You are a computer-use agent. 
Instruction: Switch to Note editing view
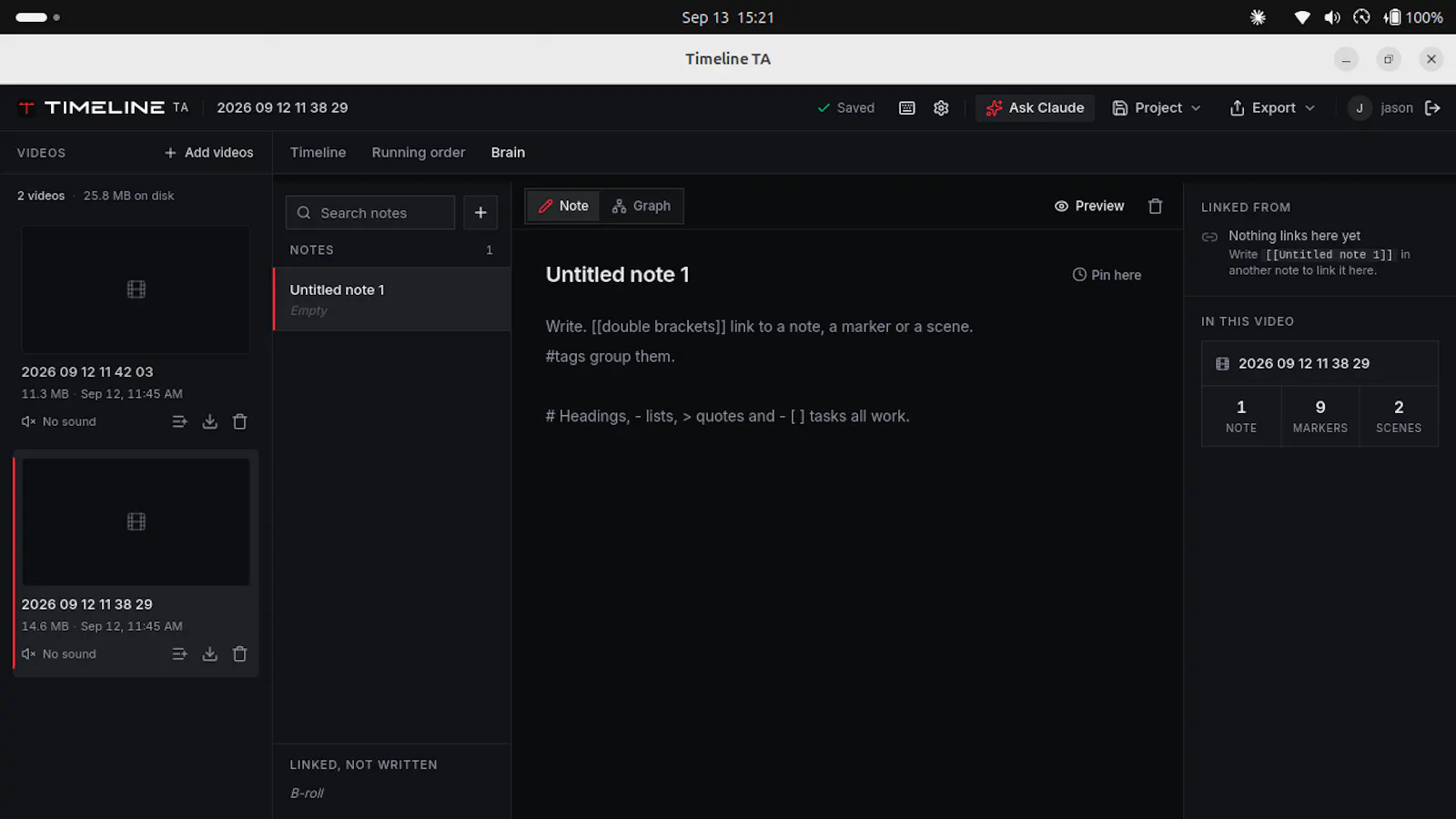coord(563,207)
